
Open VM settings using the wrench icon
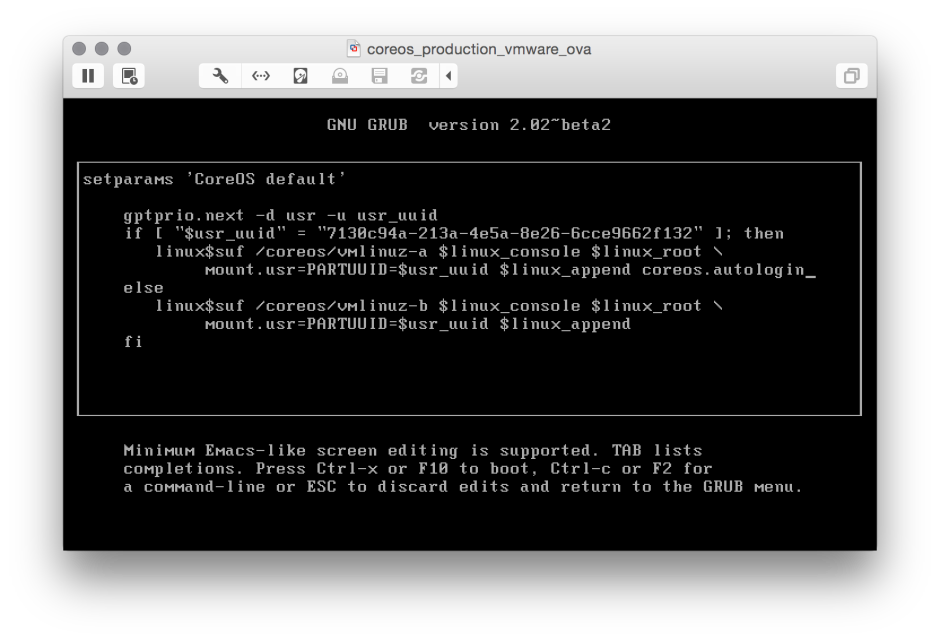[x=219, y=75]
